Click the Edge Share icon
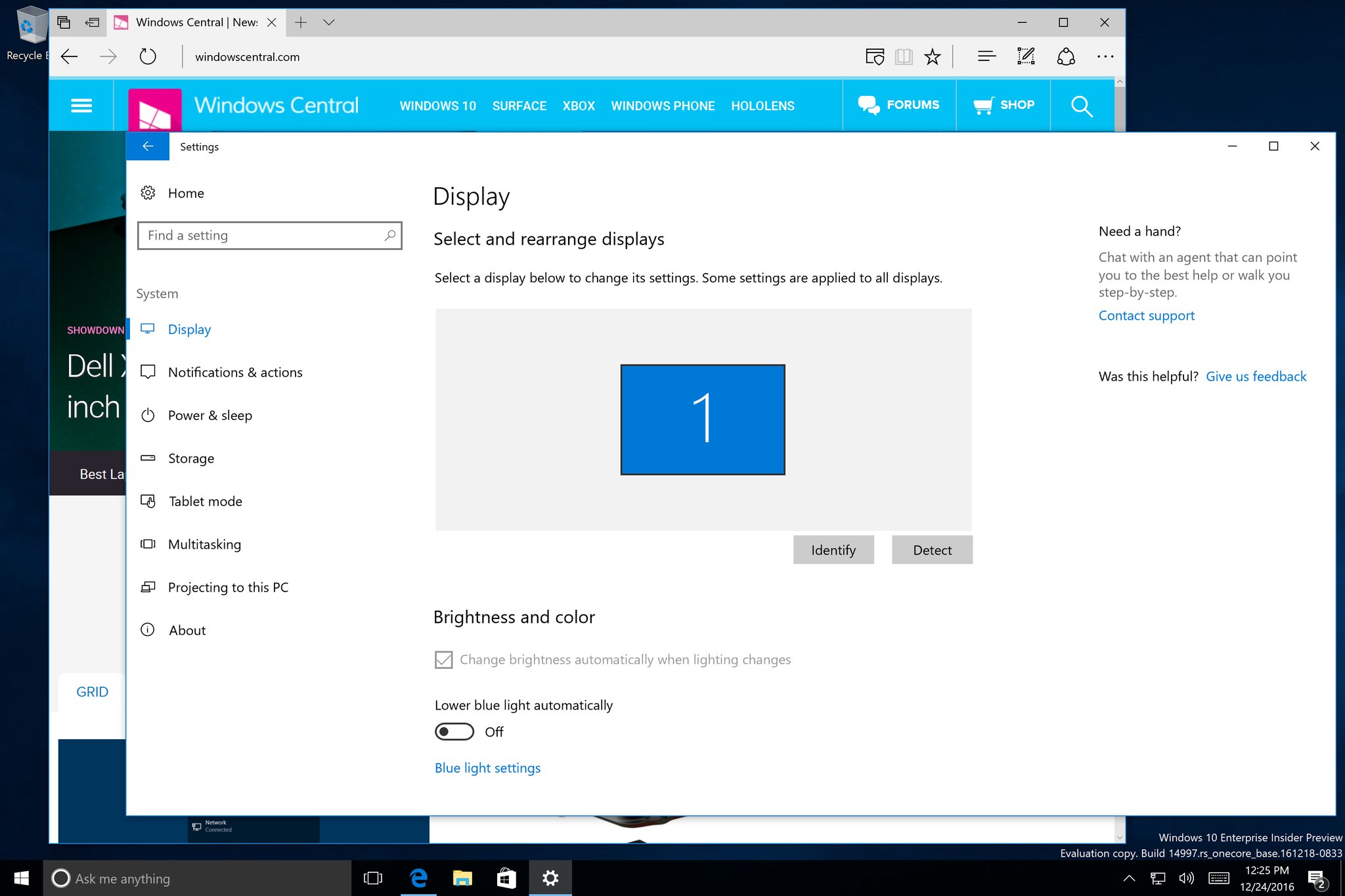 pyautogui.click(x=1065, y=56)
